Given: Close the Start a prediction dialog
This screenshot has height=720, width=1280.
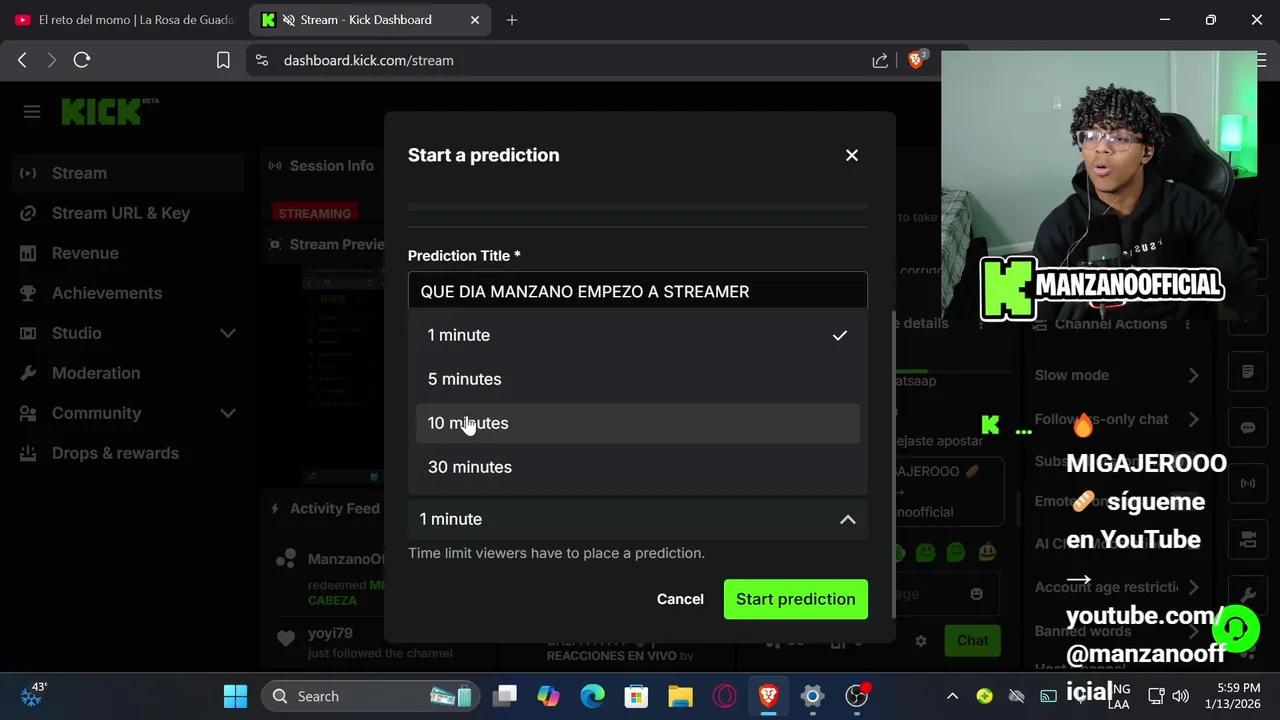Looking at the screenshot, I should [852, 155].
